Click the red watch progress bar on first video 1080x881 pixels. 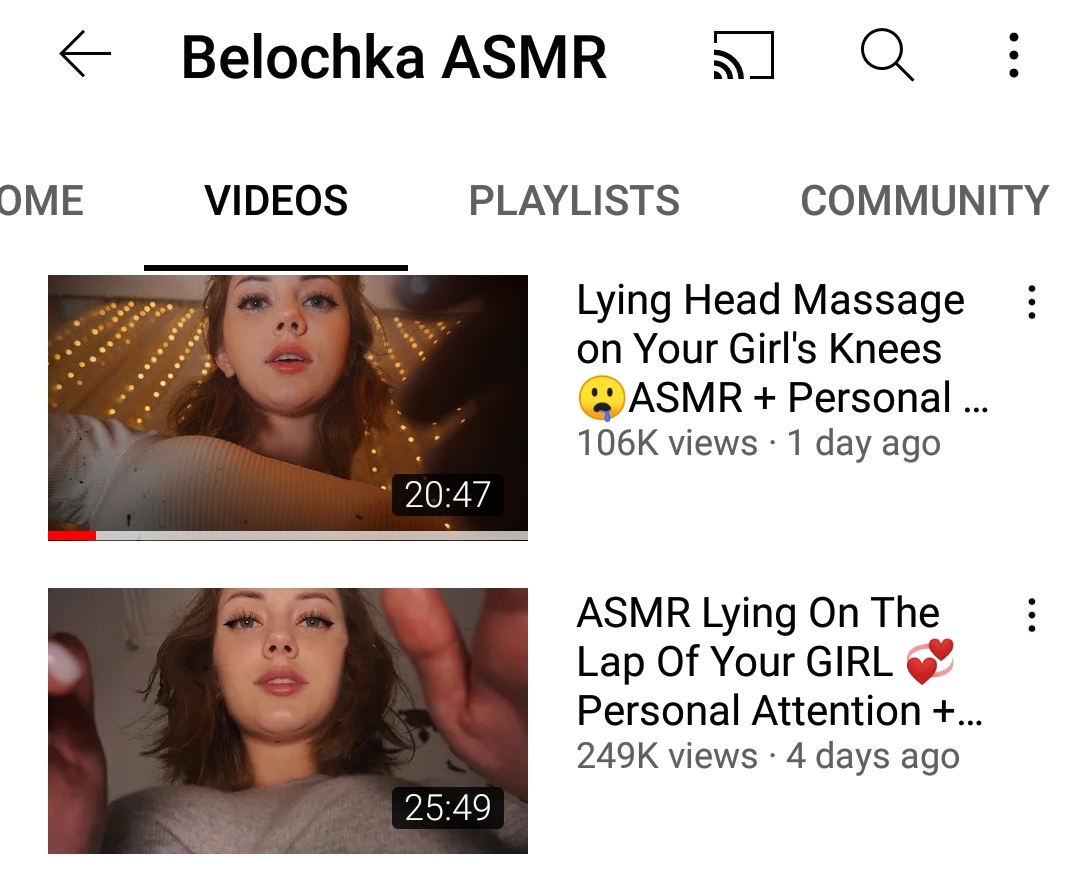coord(72,535)
